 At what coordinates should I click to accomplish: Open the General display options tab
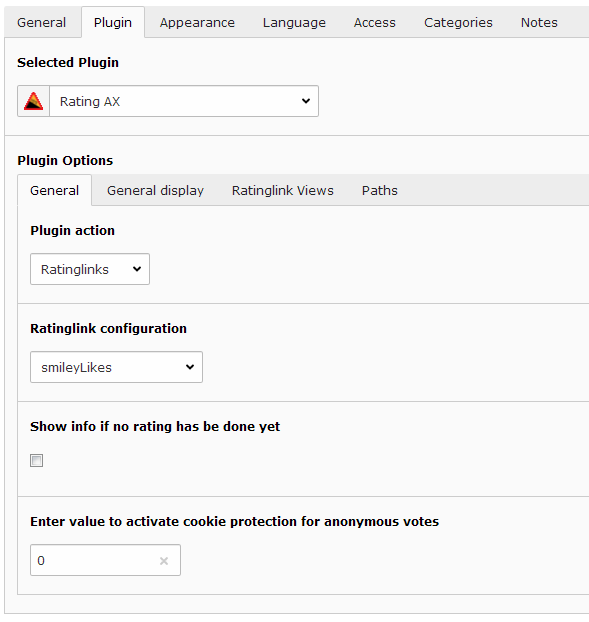(155, 190)
